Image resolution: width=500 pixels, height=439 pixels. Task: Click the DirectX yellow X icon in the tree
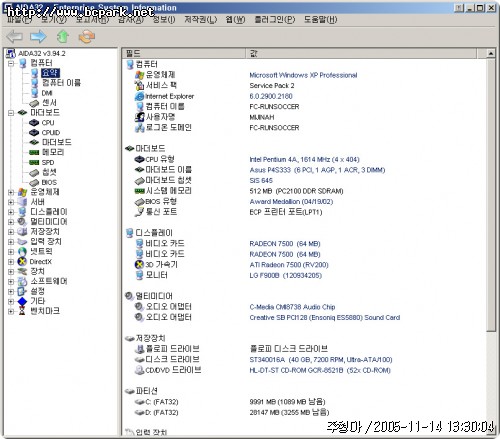click(22, 262)
